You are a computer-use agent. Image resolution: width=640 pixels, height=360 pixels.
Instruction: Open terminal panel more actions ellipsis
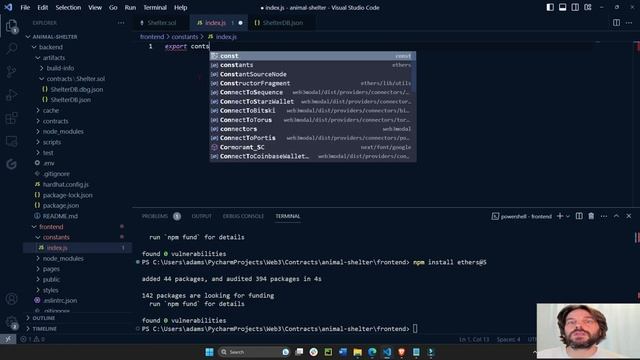coord(604,216)
